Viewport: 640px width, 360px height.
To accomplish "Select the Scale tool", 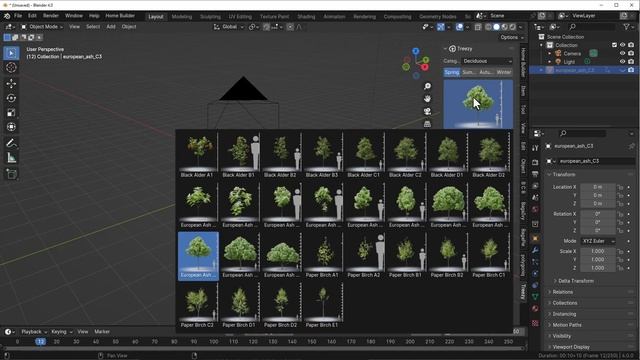I will [11, 113].
